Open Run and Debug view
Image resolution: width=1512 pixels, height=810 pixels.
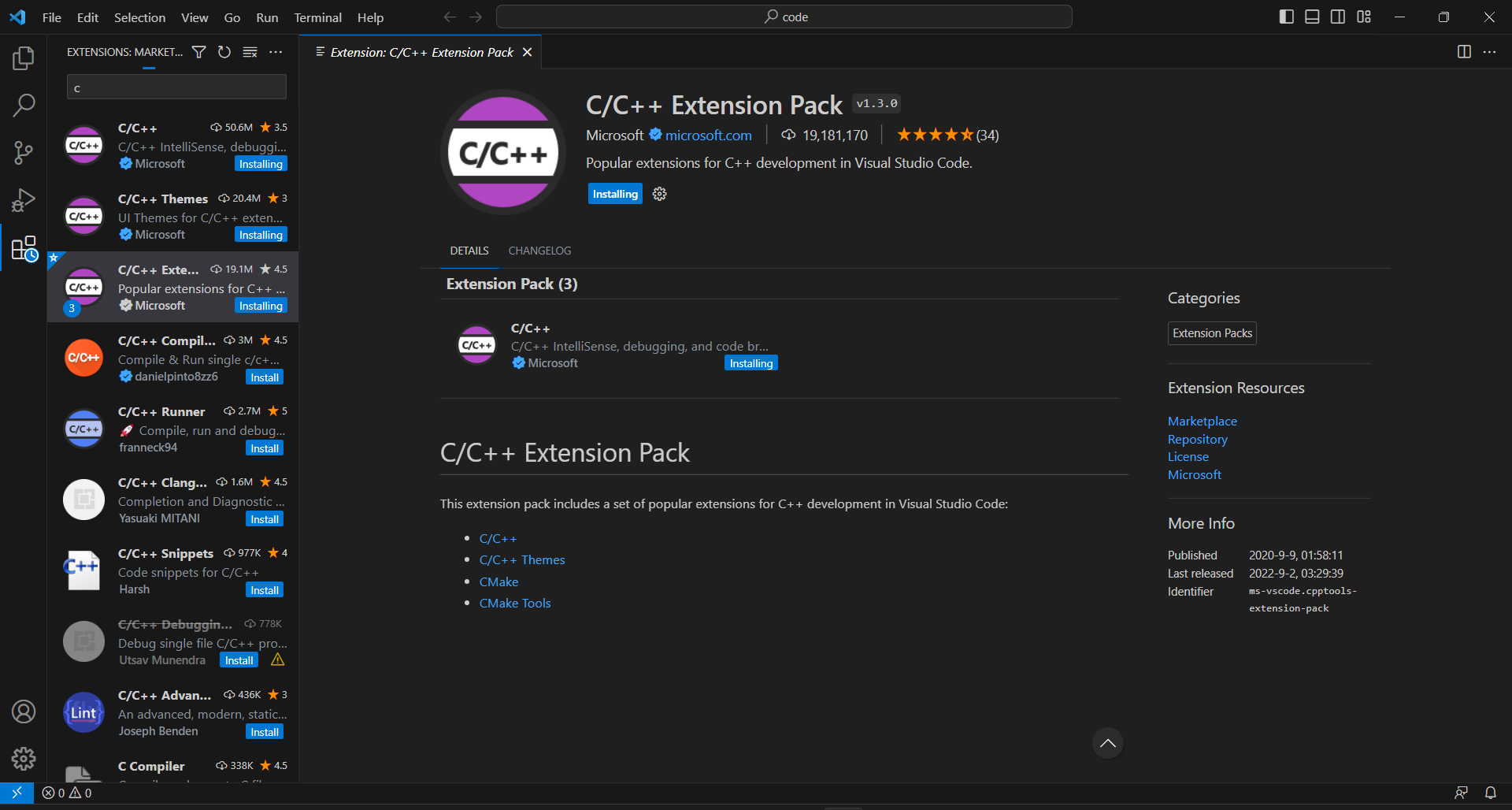[x=24, y=200]
